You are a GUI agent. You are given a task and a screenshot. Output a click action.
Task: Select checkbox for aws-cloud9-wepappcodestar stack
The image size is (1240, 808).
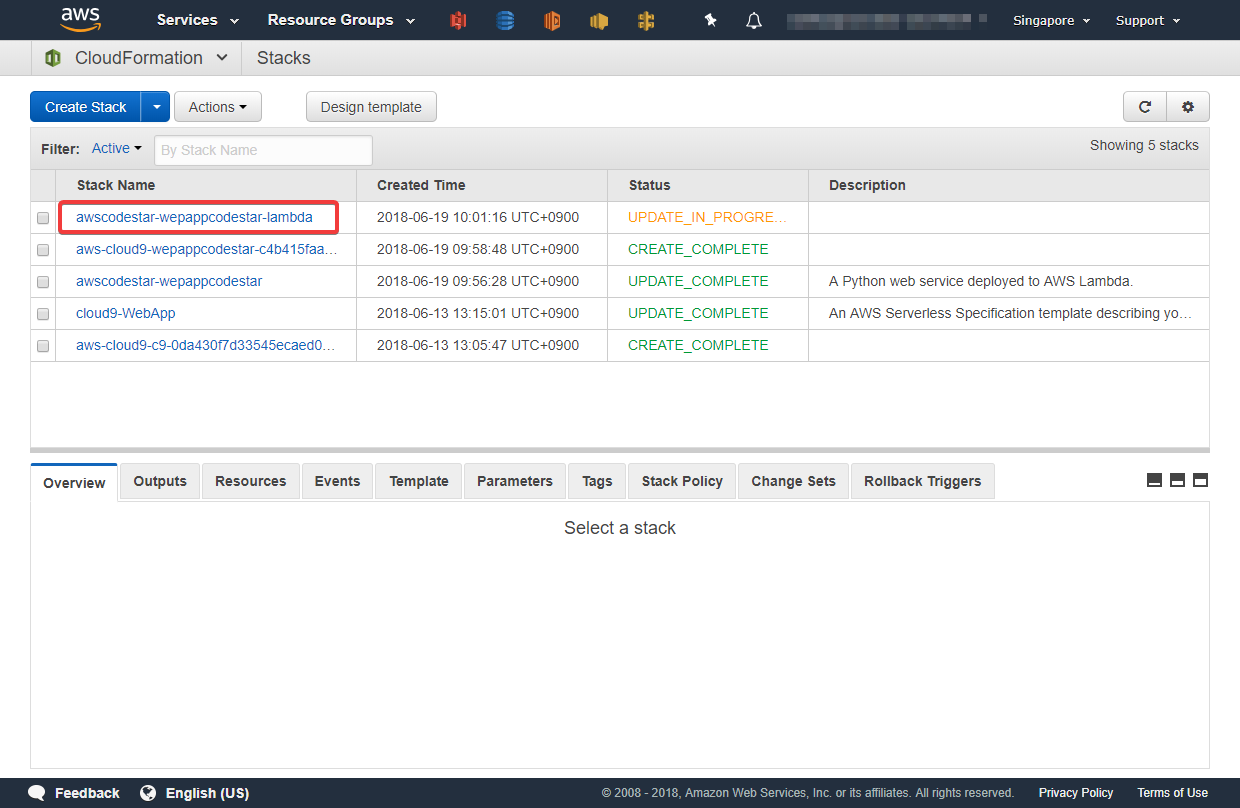43,250
